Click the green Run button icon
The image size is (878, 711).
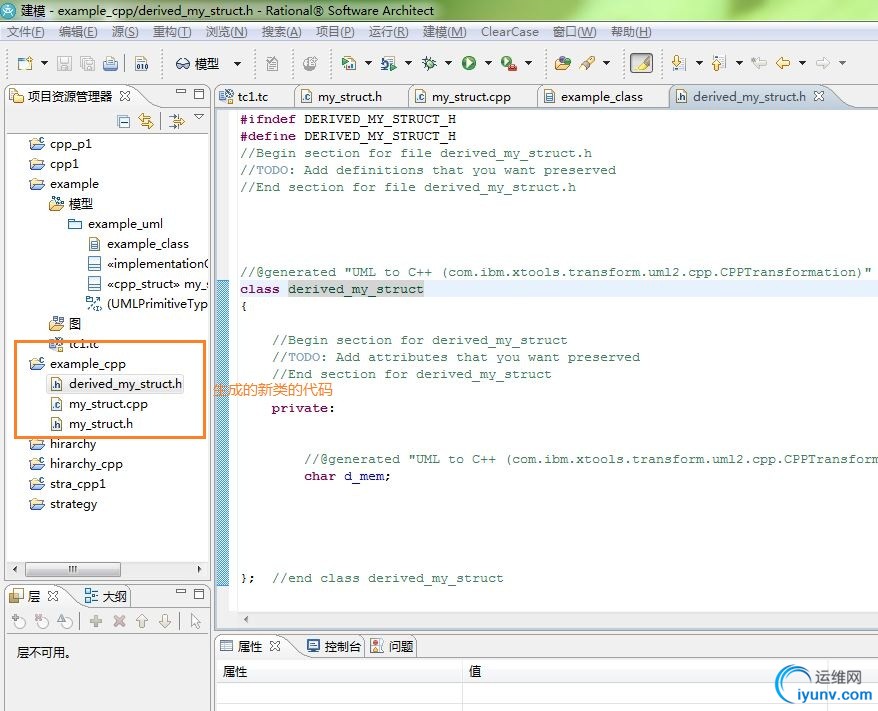tap(468, 63)
